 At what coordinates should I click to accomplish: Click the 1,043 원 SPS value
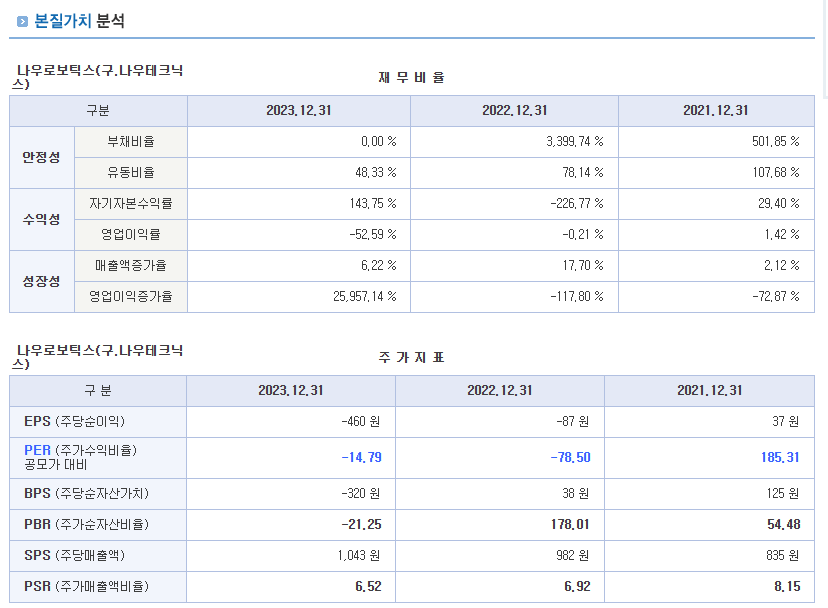pyautogui.click(x=359, y=556)
